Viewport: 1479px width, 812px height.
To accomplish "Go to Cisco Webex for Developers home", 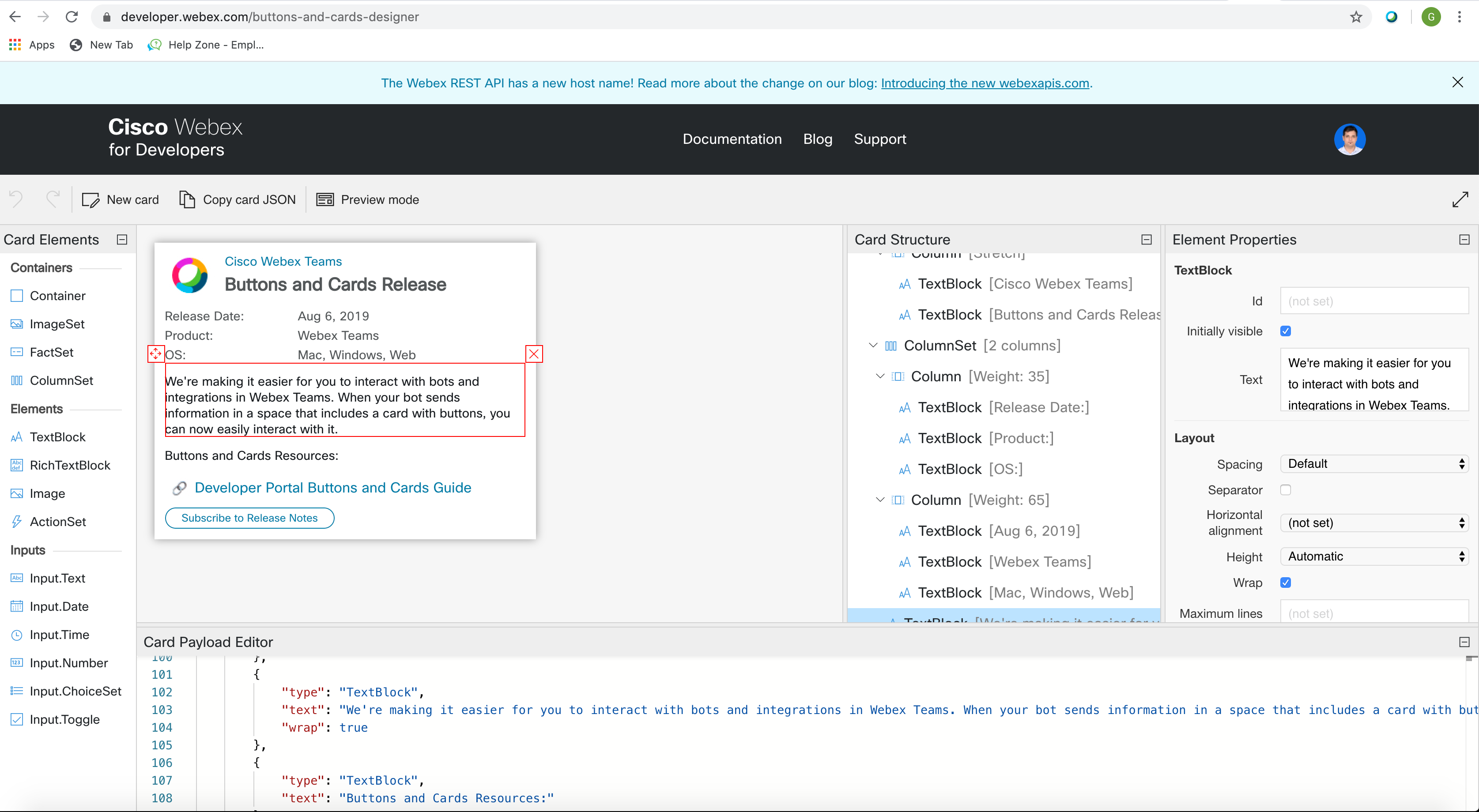I will coord(175,138).
